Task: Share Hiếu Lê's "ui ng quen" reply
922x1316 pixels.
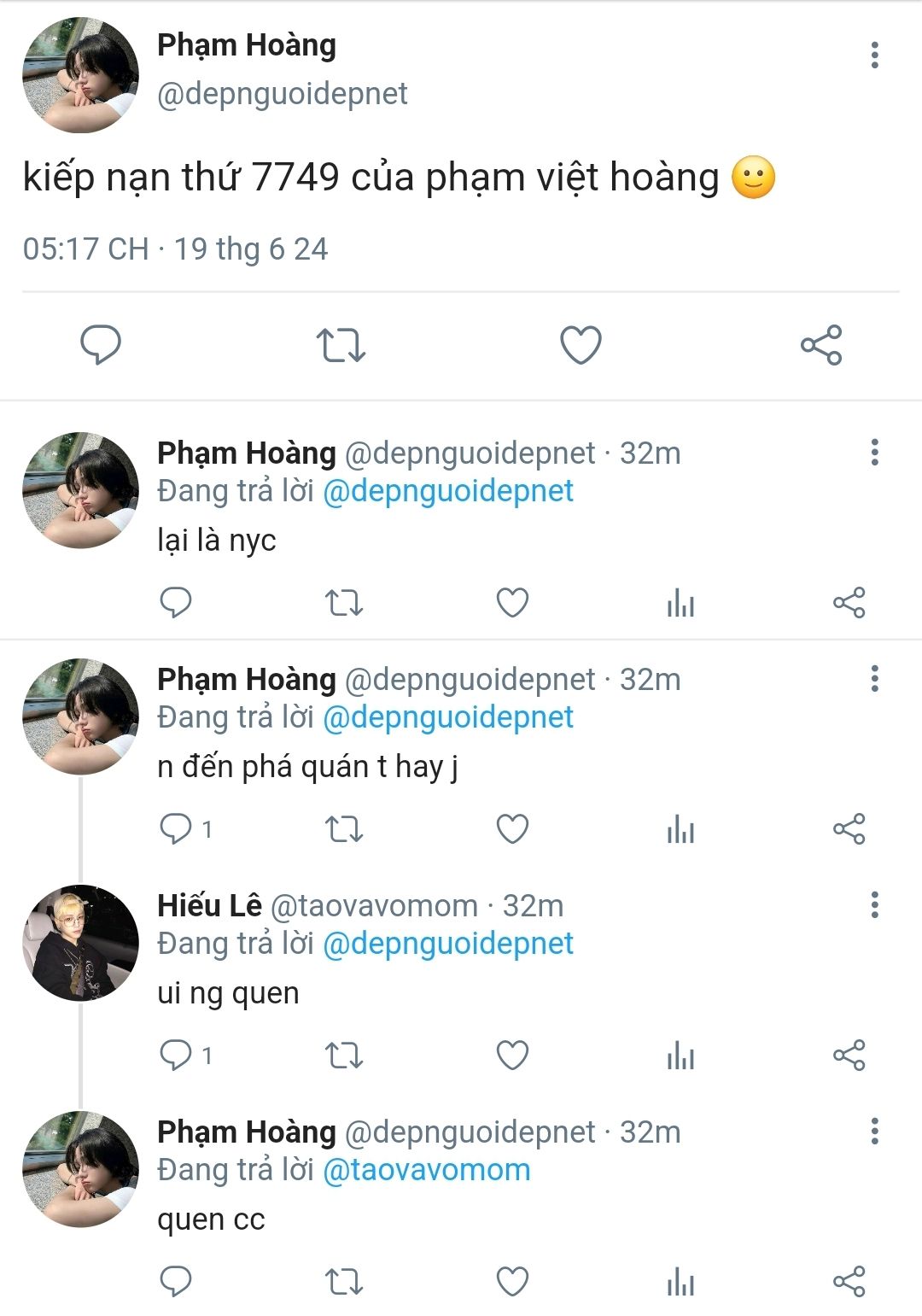Action: pos(849,1056)
